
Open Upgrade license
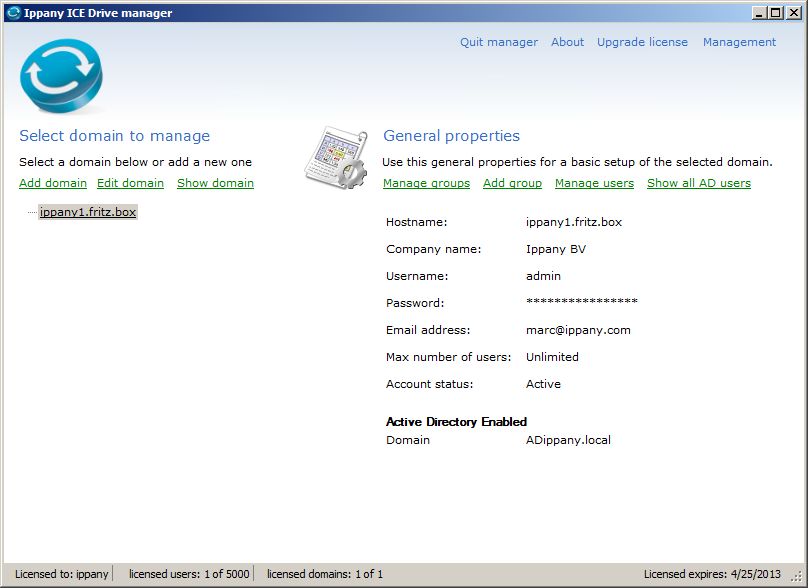(x=642, y=42)
